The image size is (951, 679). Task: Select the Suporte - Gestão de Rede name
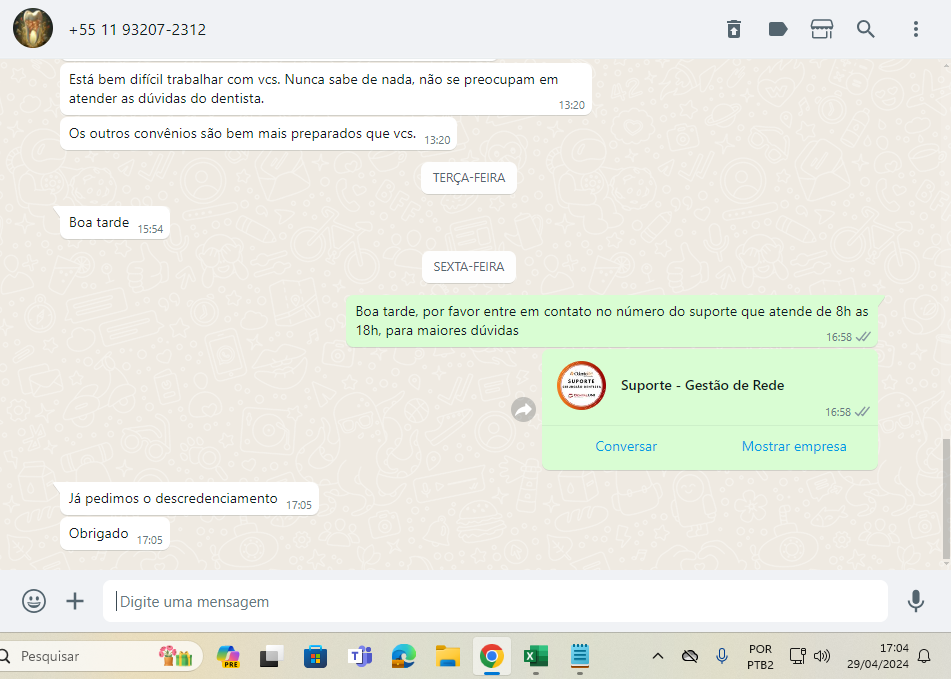point(702,385)
